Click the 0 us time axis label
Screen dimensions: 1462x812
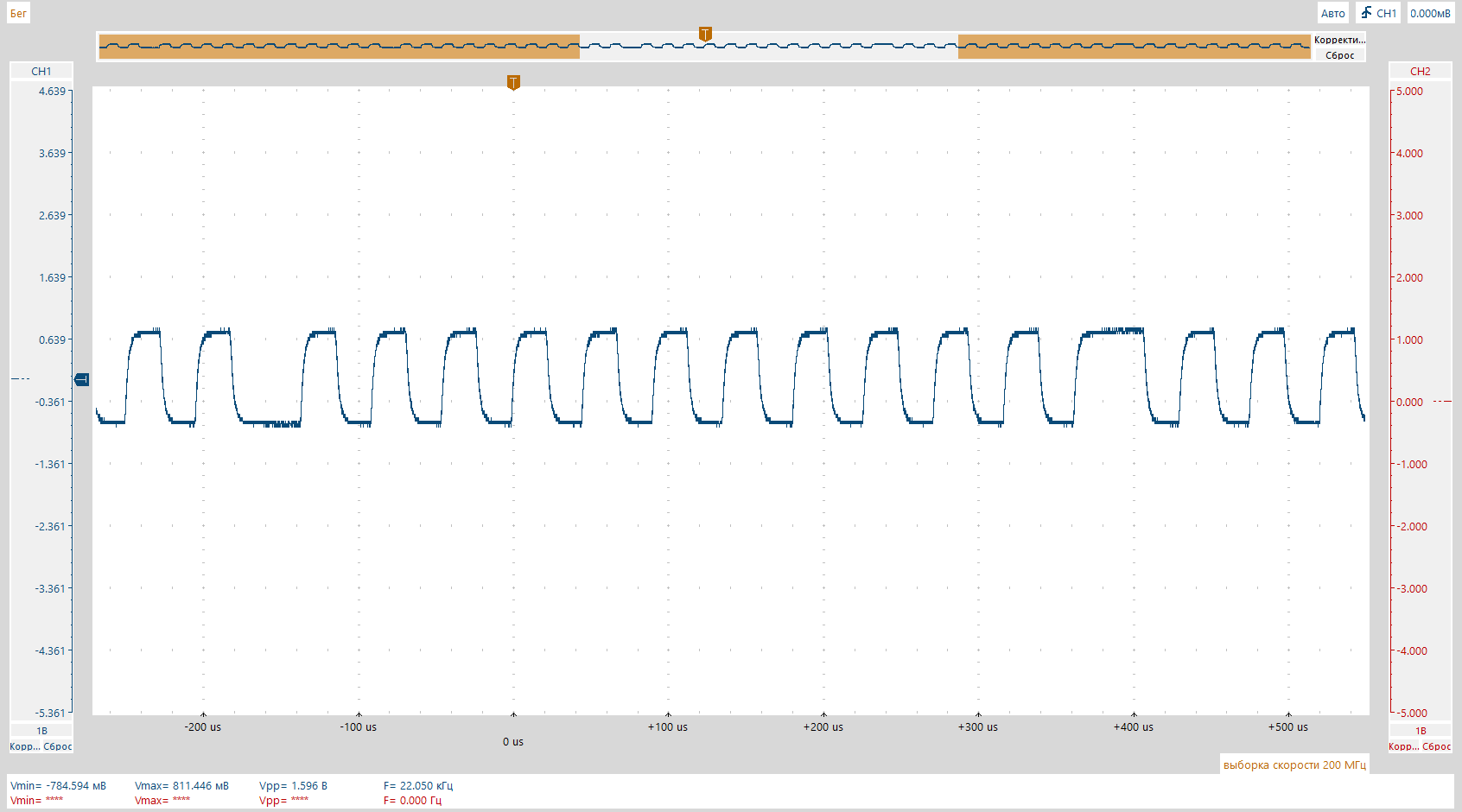click(x=513, y=741)
